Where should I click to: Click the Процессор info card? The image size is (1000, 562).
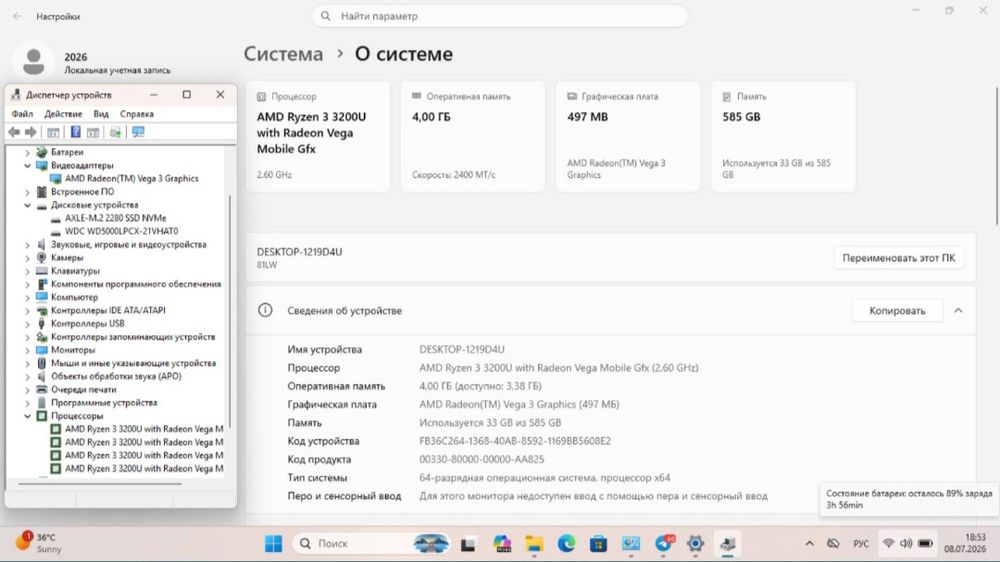[x=318, y=136]
